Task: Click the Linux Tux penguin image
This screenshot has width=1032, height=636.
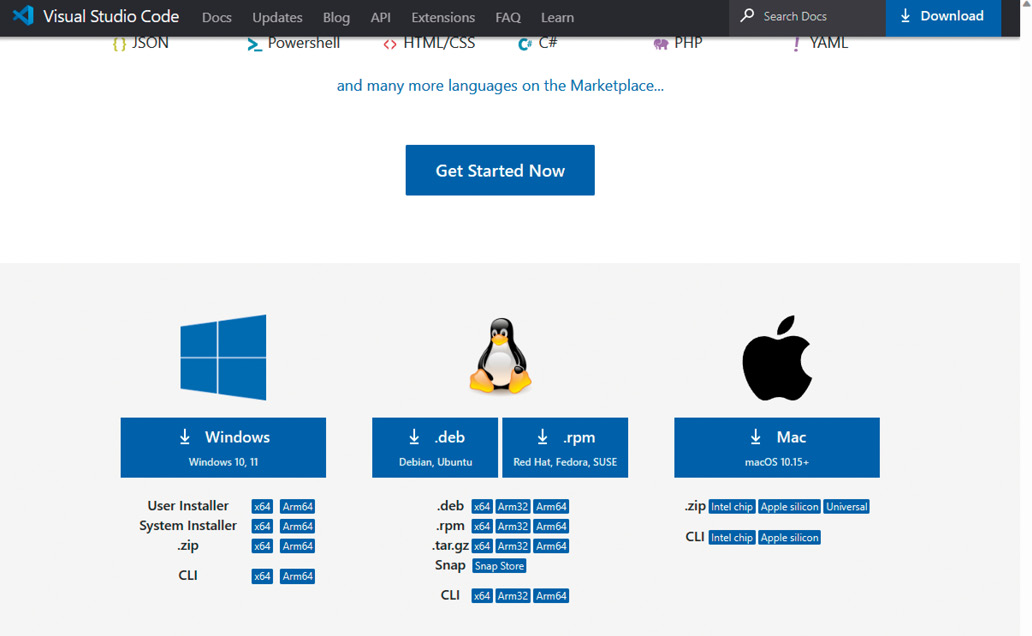Action: coord(500,356)
